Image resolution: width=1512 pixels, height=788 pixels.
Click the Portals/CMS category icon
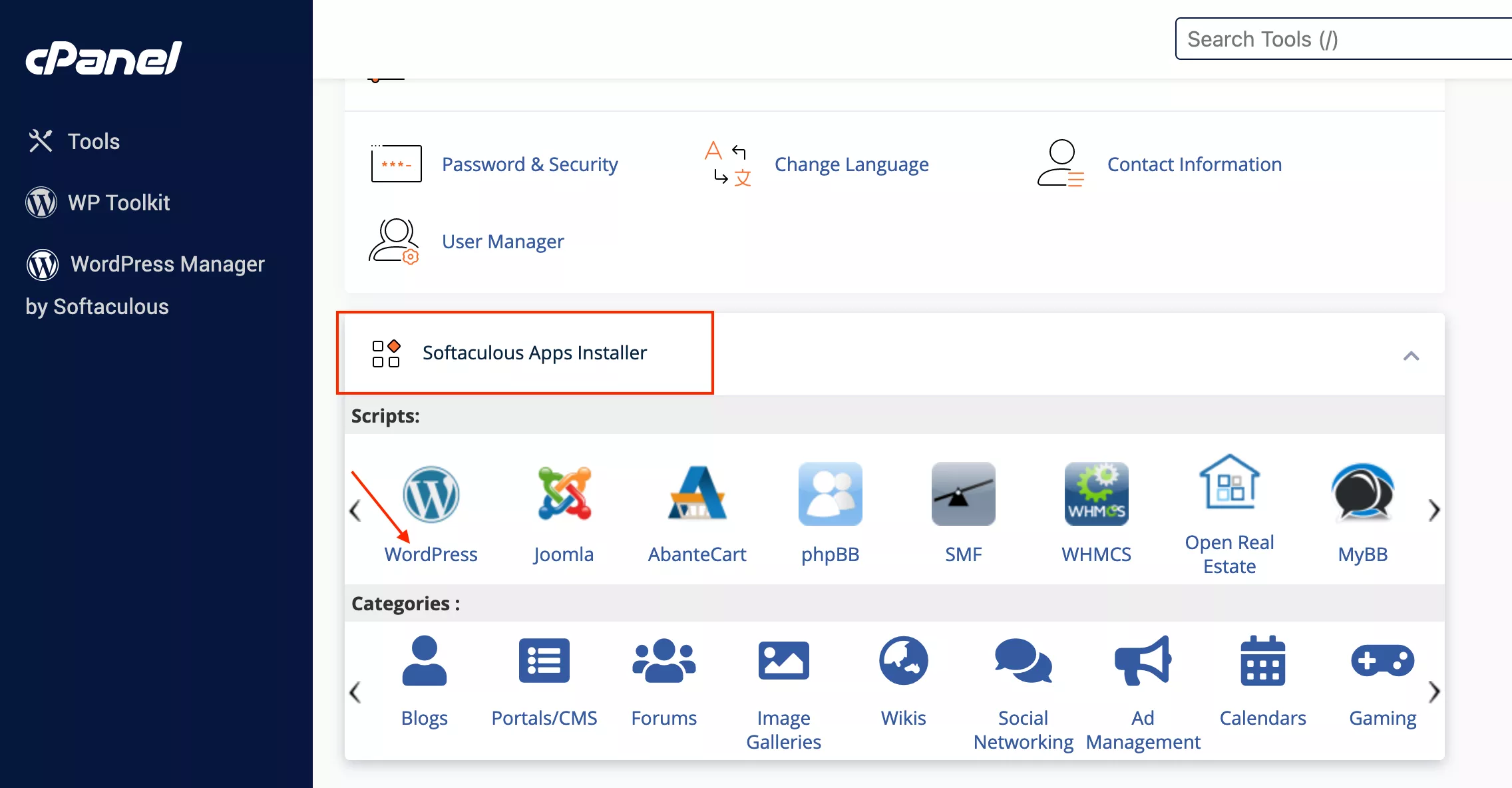(544, 660)
